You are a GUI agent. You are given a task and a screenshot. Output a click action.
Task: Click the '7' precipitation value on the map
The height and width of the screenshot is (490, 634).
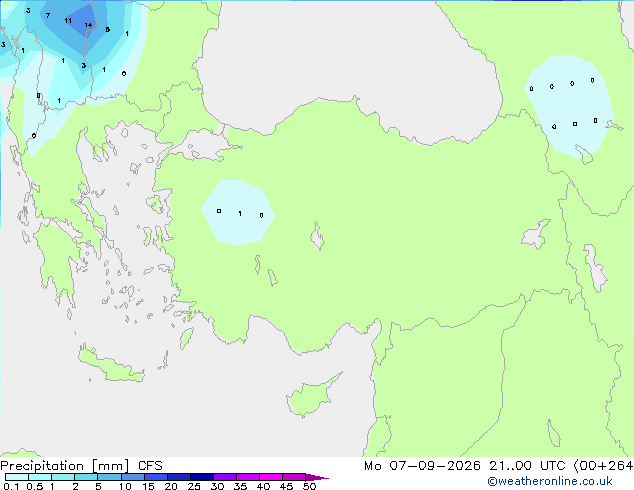pyautogui.click(x=48, y=16)
